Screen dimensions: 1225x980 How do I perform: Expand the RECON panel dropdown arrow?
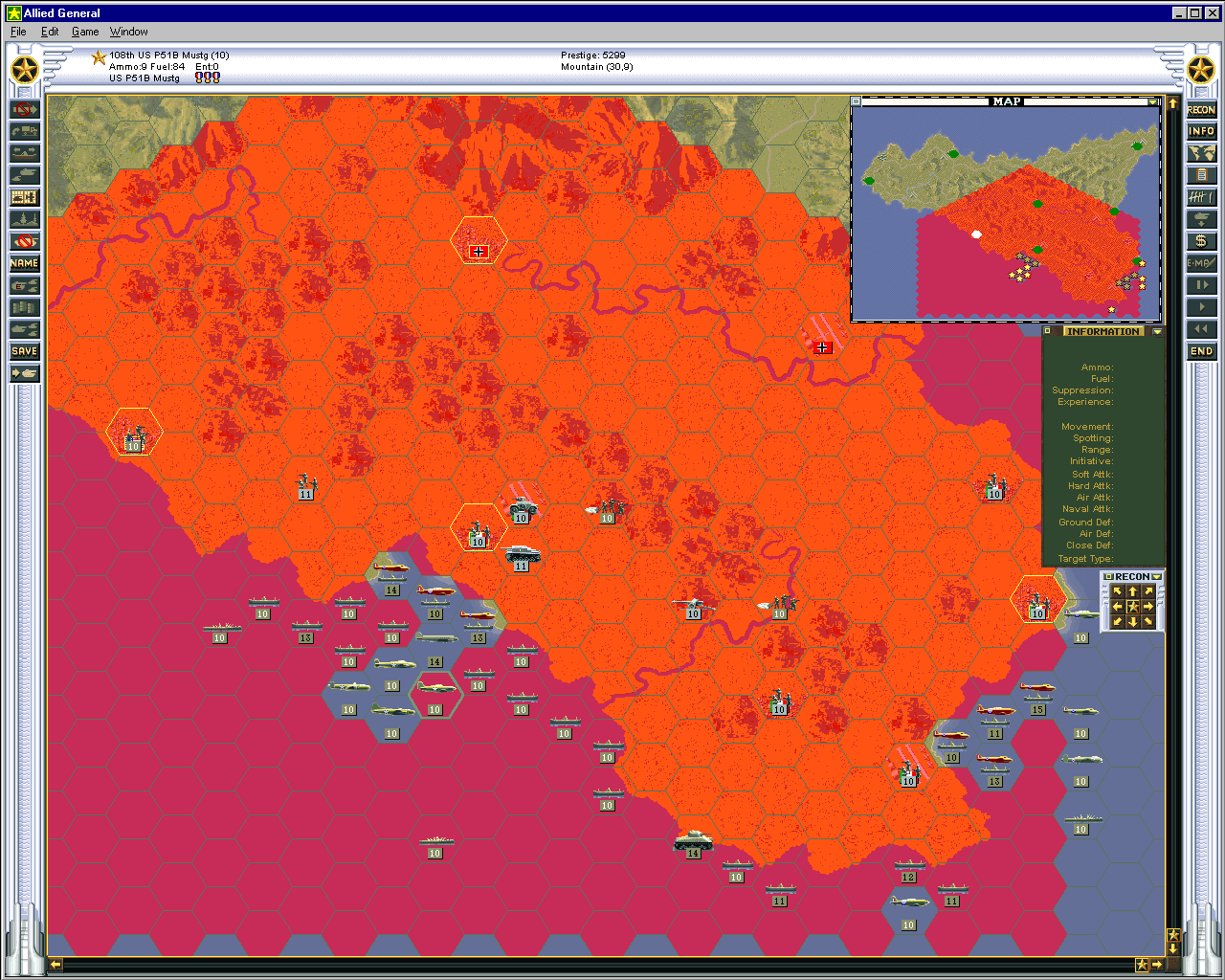pos(1157,577)
